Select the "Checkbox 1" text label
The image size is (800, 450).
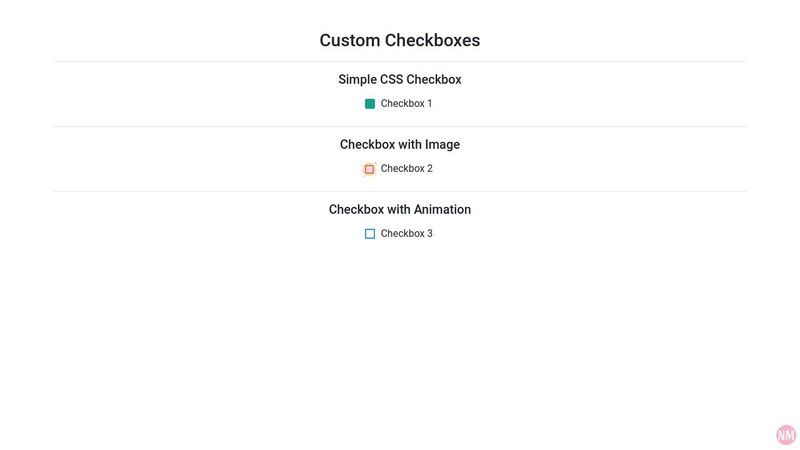406,104
